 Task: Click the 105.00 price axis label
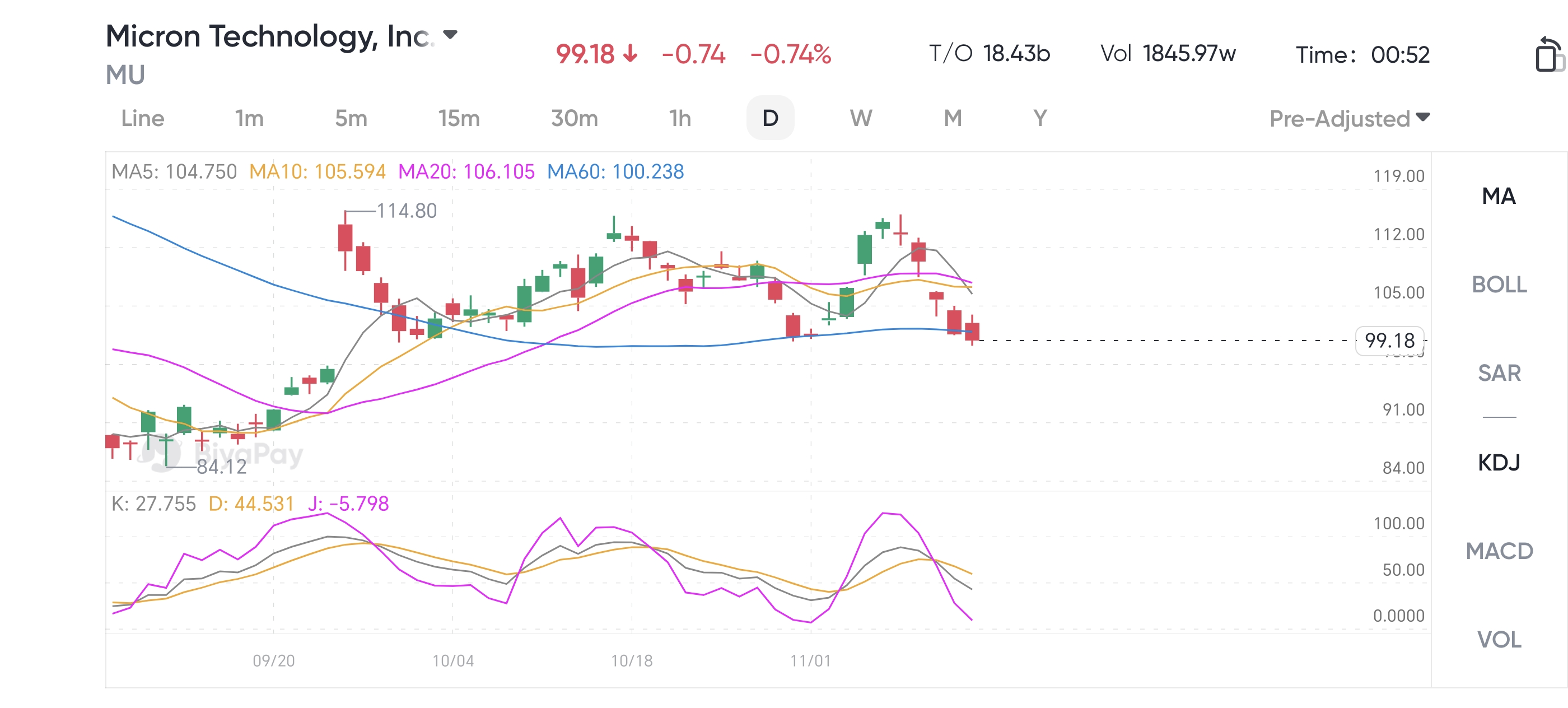(x=1399, y=293)
